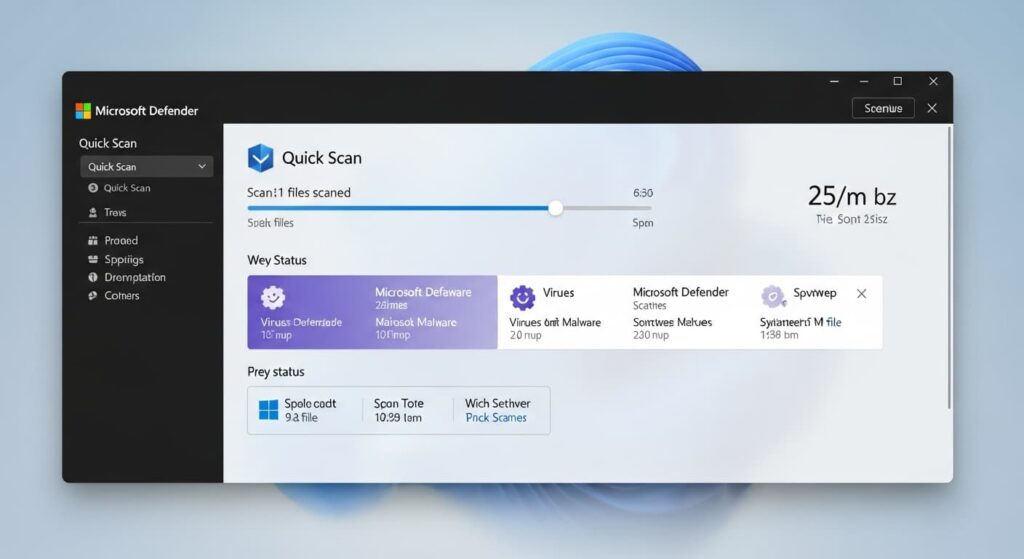The width and height of the screenshot is (1024, 559).
Task: Click the Microsoft Defender logo icon
Action: pos(83,111)
